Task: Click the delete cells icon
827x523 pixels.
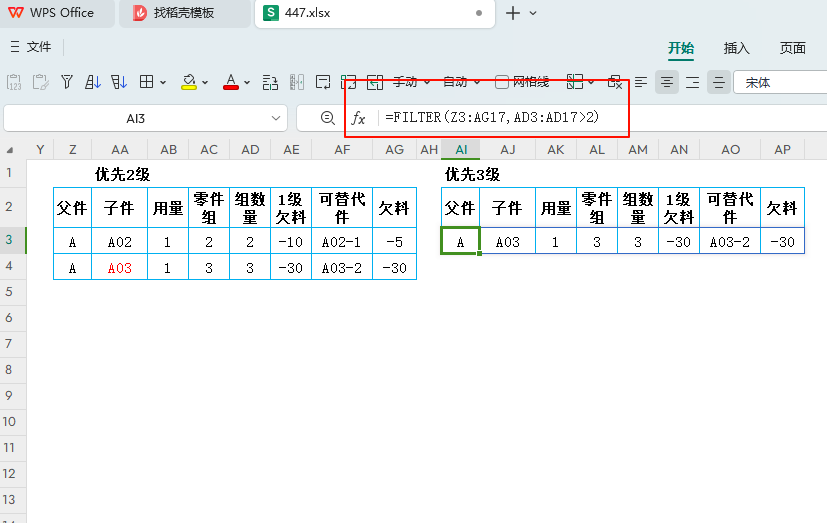Action: tap(614, 82)
